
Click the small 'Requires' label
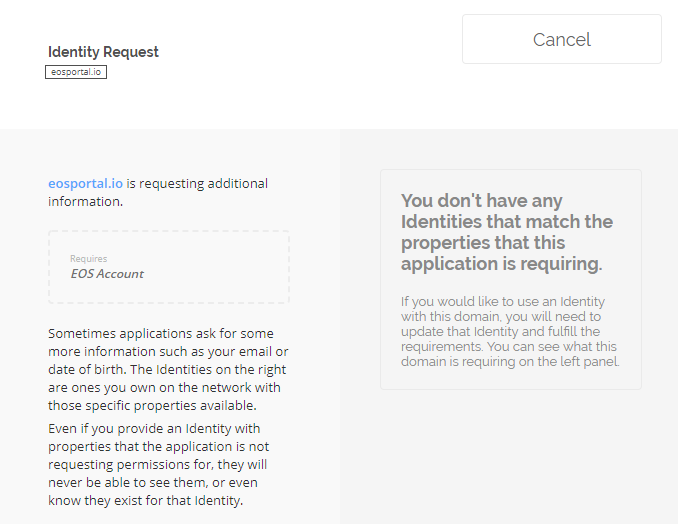pos(88,259)
